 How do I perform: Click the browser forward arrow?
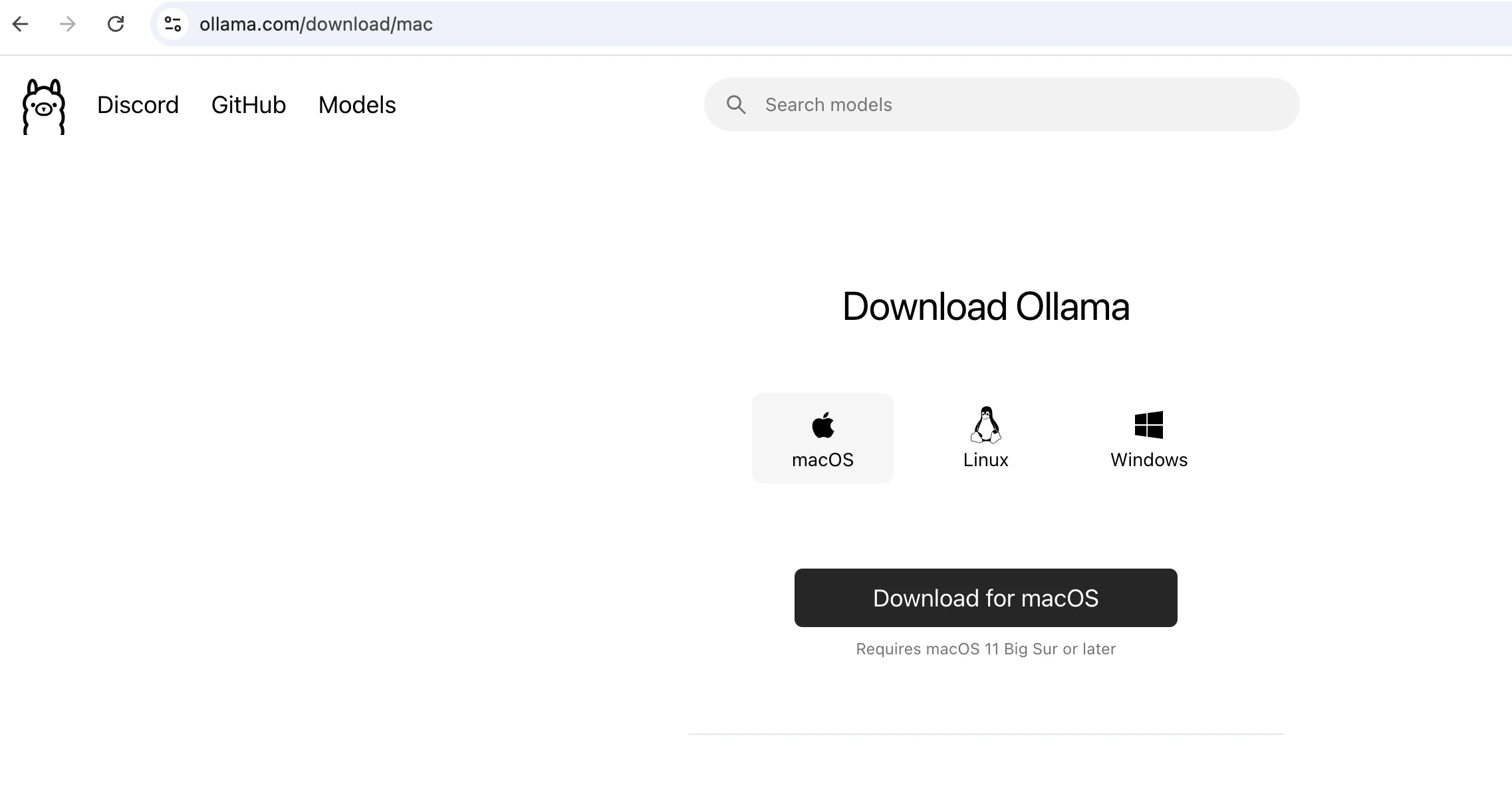coord(67,25)
